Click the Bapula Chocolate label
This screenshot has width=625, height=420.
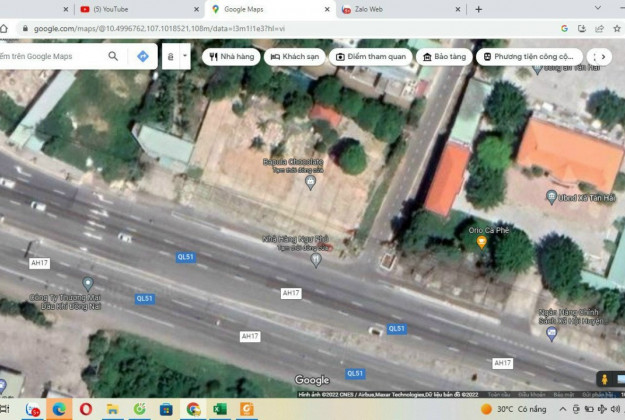293,162
